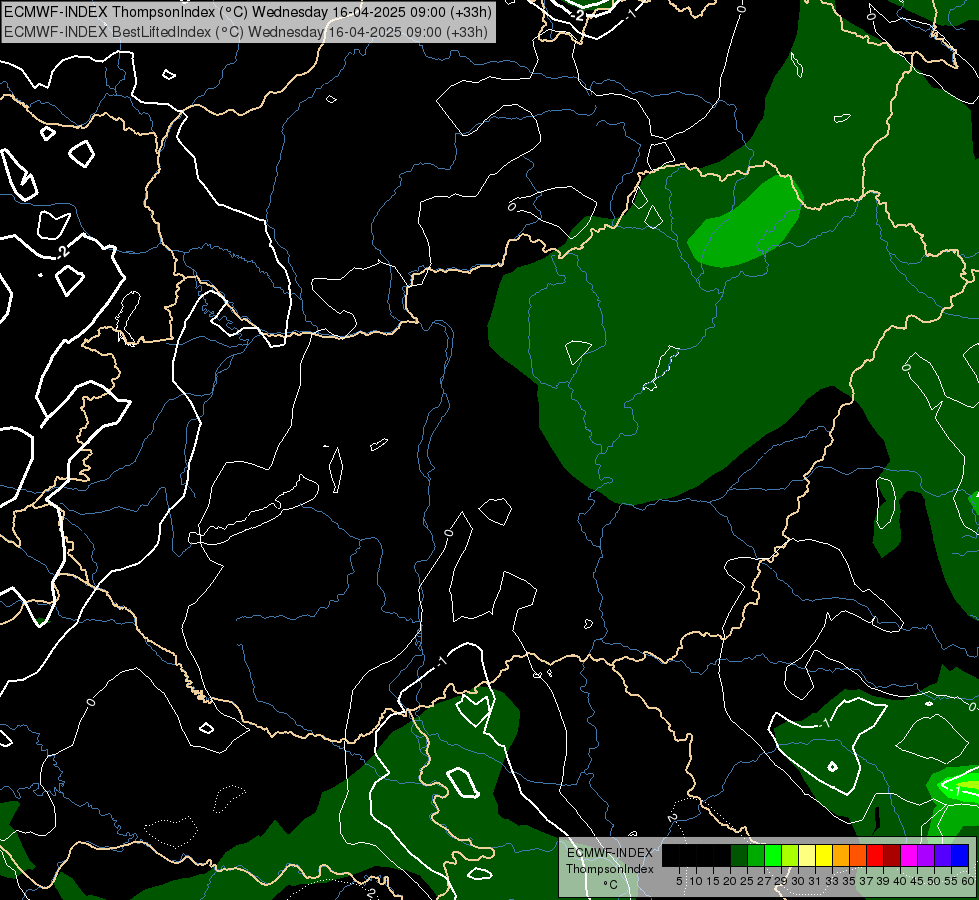Pick the blue 55-60 legend swatch
Screen dimensions: 979x900
point(960,855)
